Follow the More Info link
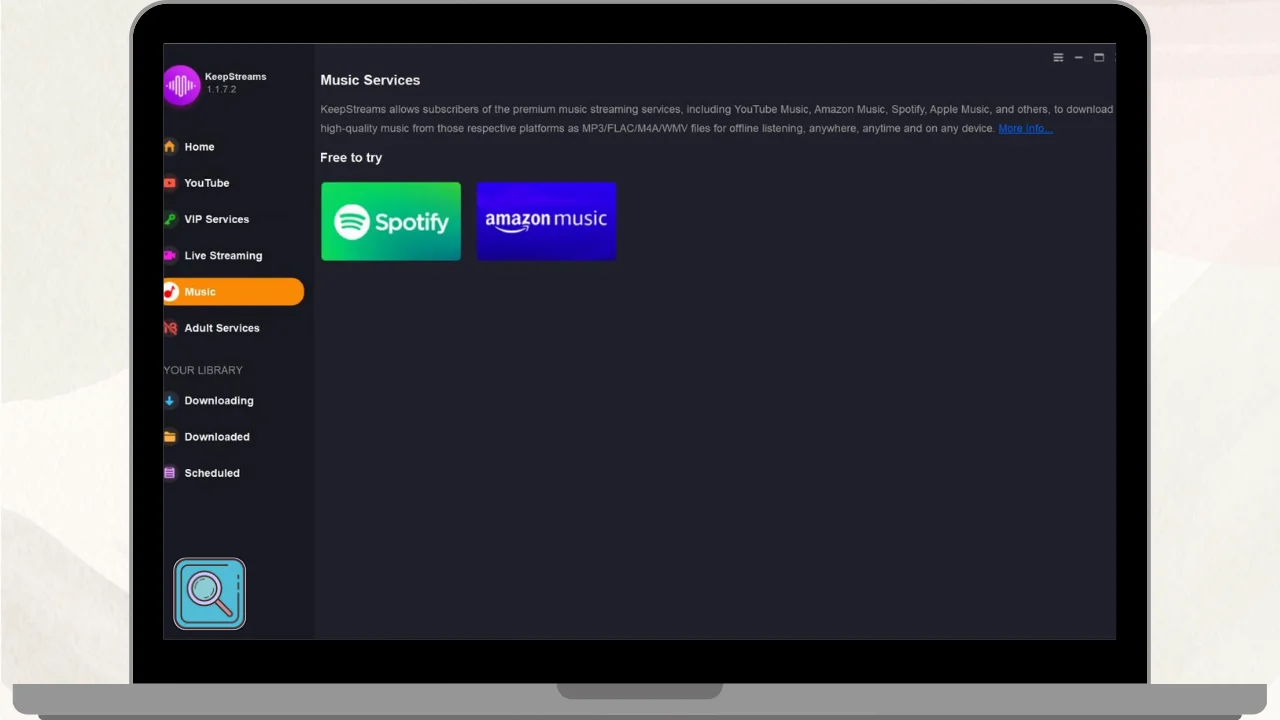Screen dimensions: 1280x720 (1025, 129)
